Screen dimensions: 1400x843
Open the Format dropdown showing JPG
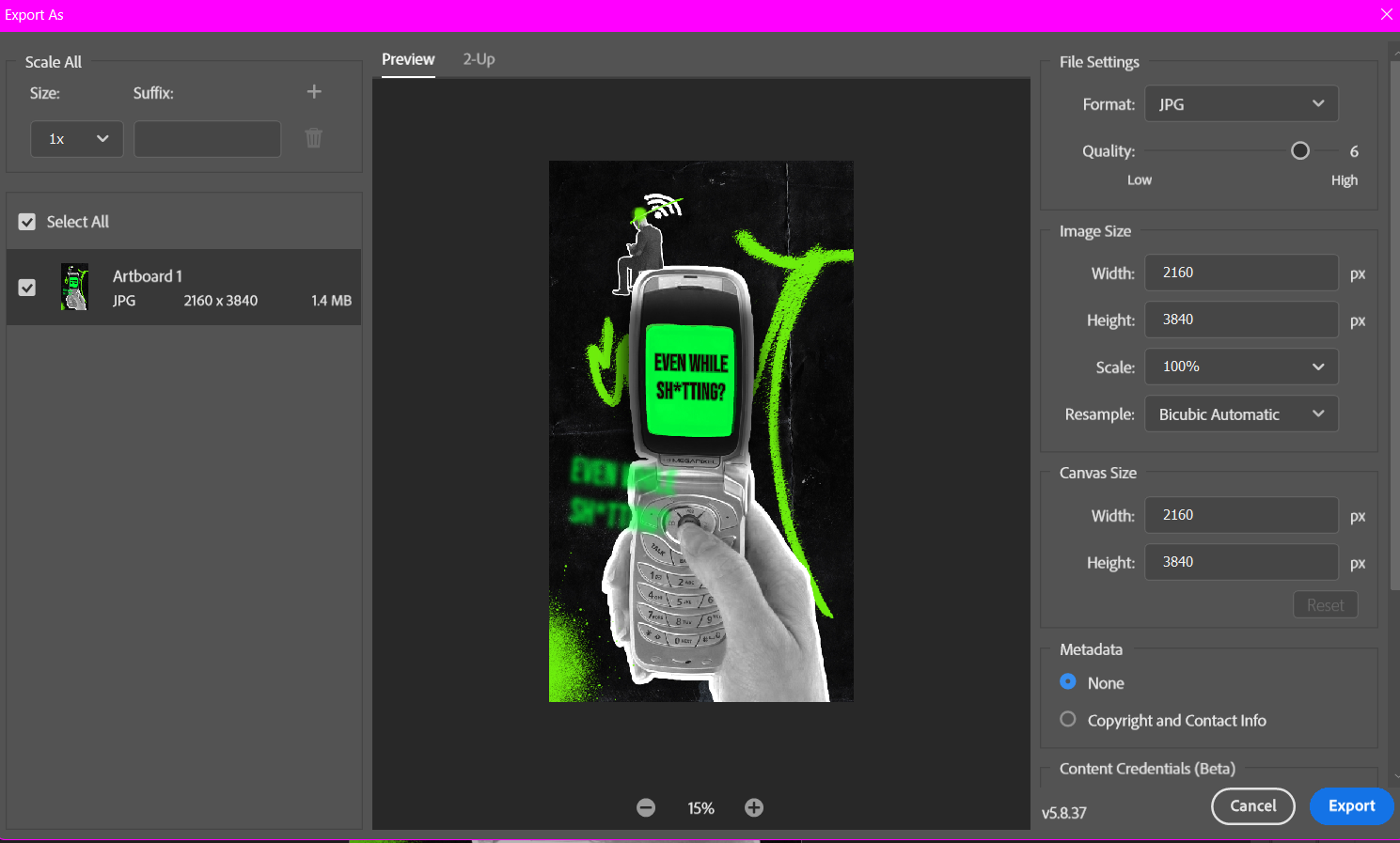(1241, 103)
